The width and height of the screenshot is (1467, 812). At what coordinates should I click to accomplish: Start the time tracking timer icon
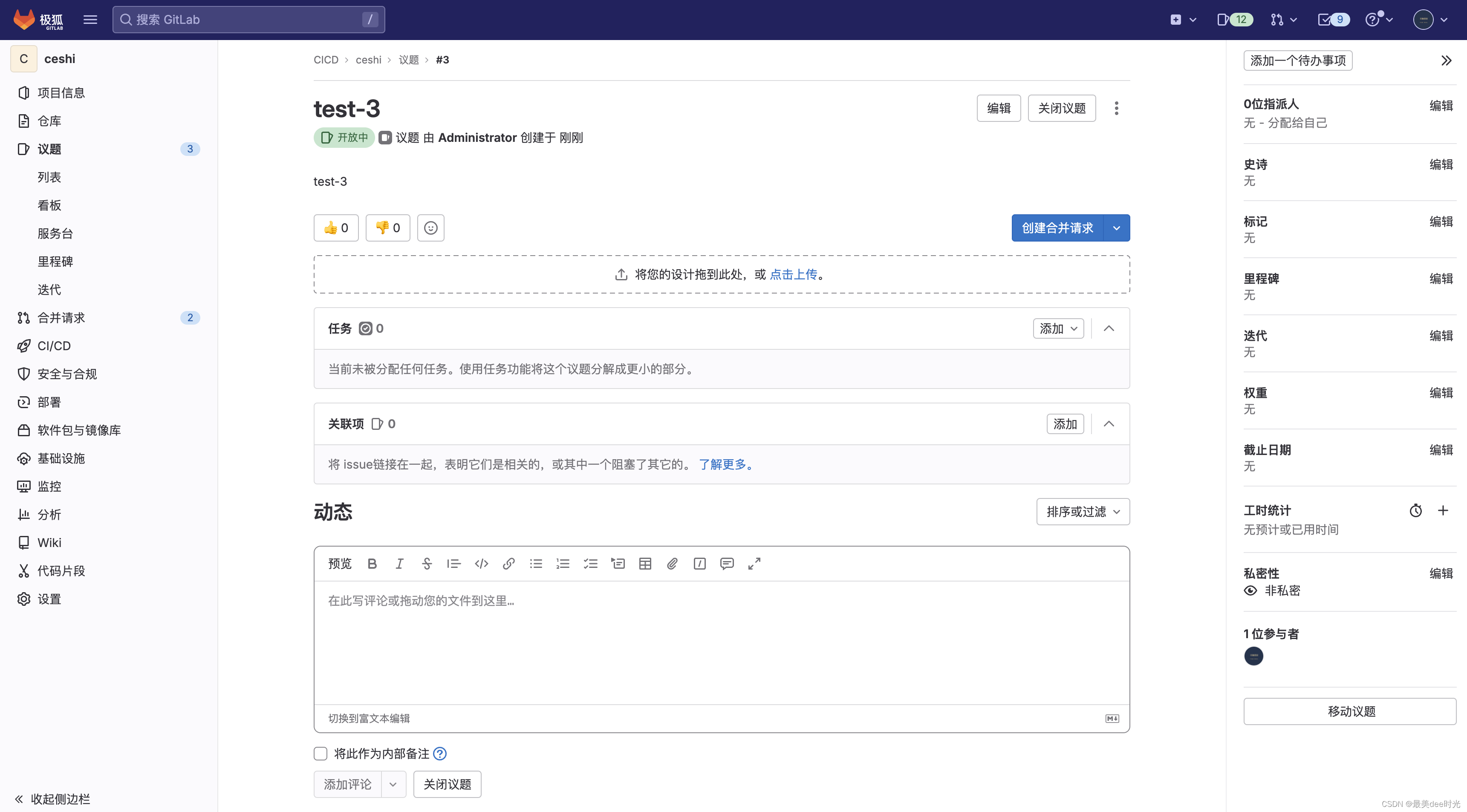coord(1415,511)
